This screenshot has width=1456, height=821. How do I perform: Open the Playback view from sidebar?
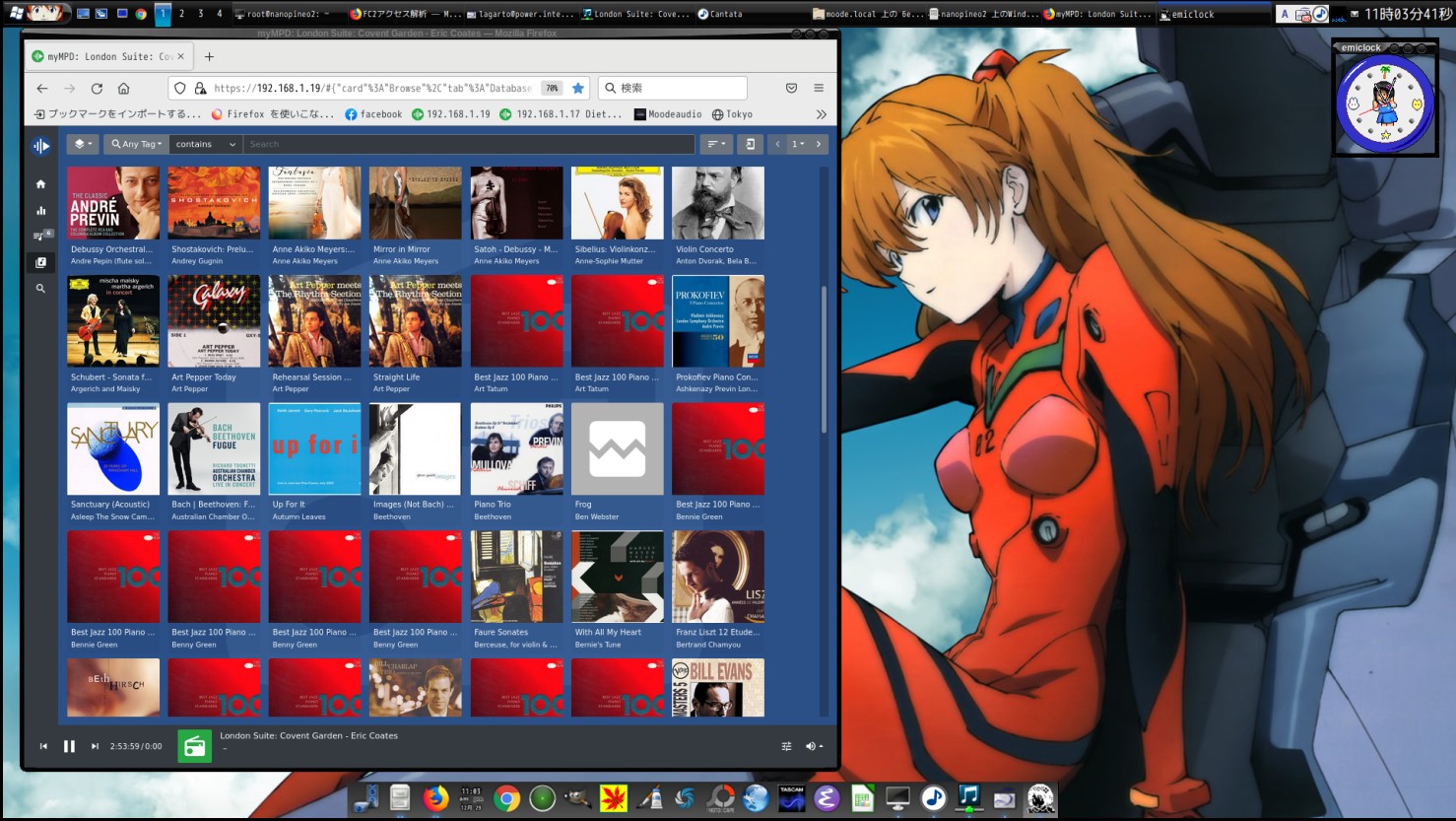click(40, 210)
